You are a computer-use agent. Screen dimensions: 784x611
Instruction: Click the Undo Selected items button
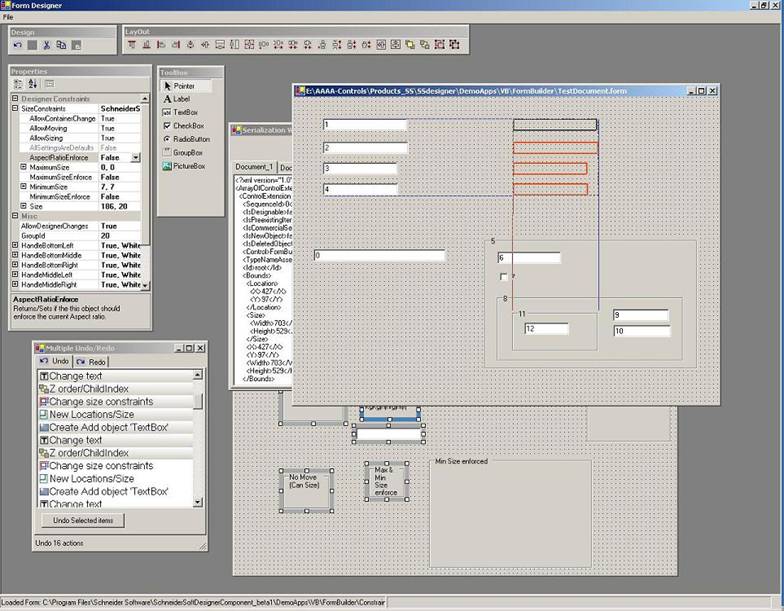83,520
